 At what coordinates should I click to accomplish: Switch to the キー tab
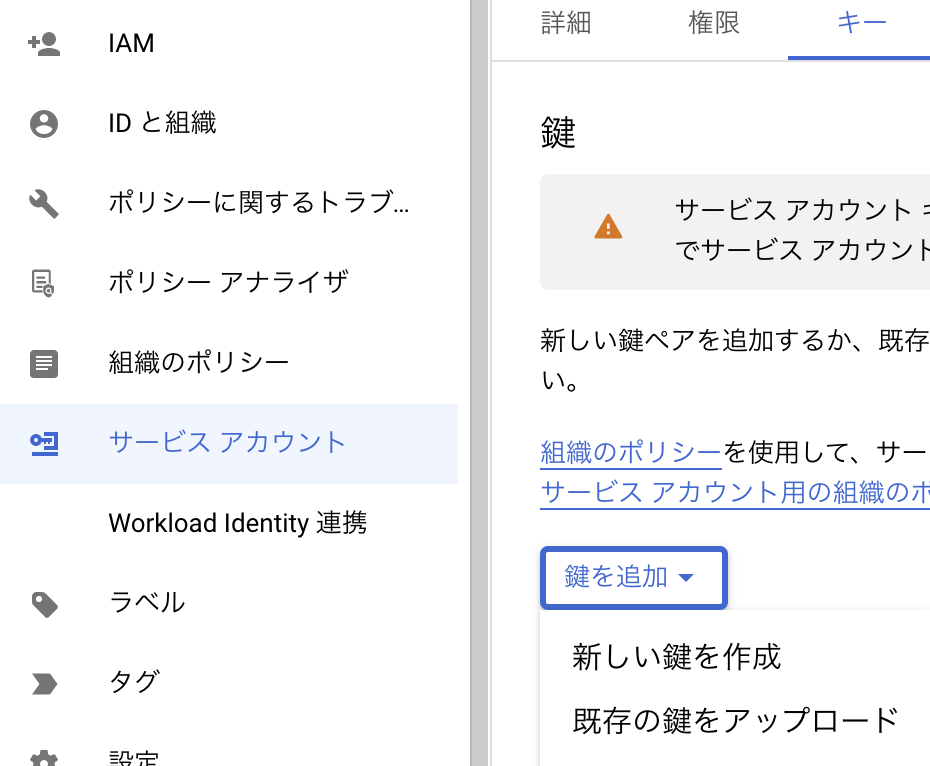tap(861, 23)
